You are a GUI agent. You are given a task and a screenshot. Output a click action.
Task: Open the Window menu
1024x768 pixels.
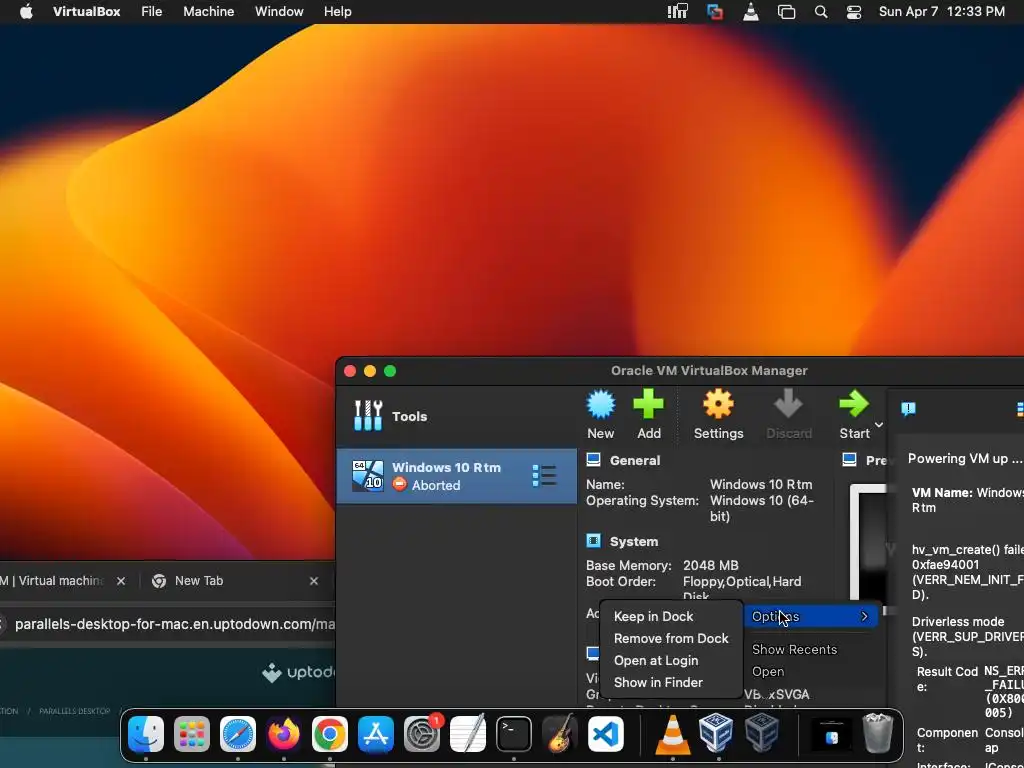point(279,12)
